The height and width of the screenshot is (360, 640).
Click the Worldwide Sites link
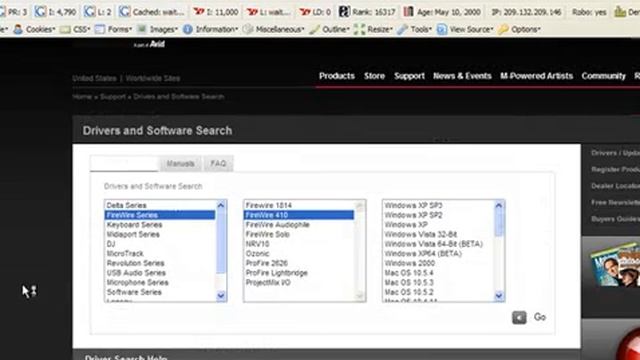(153, 78)
